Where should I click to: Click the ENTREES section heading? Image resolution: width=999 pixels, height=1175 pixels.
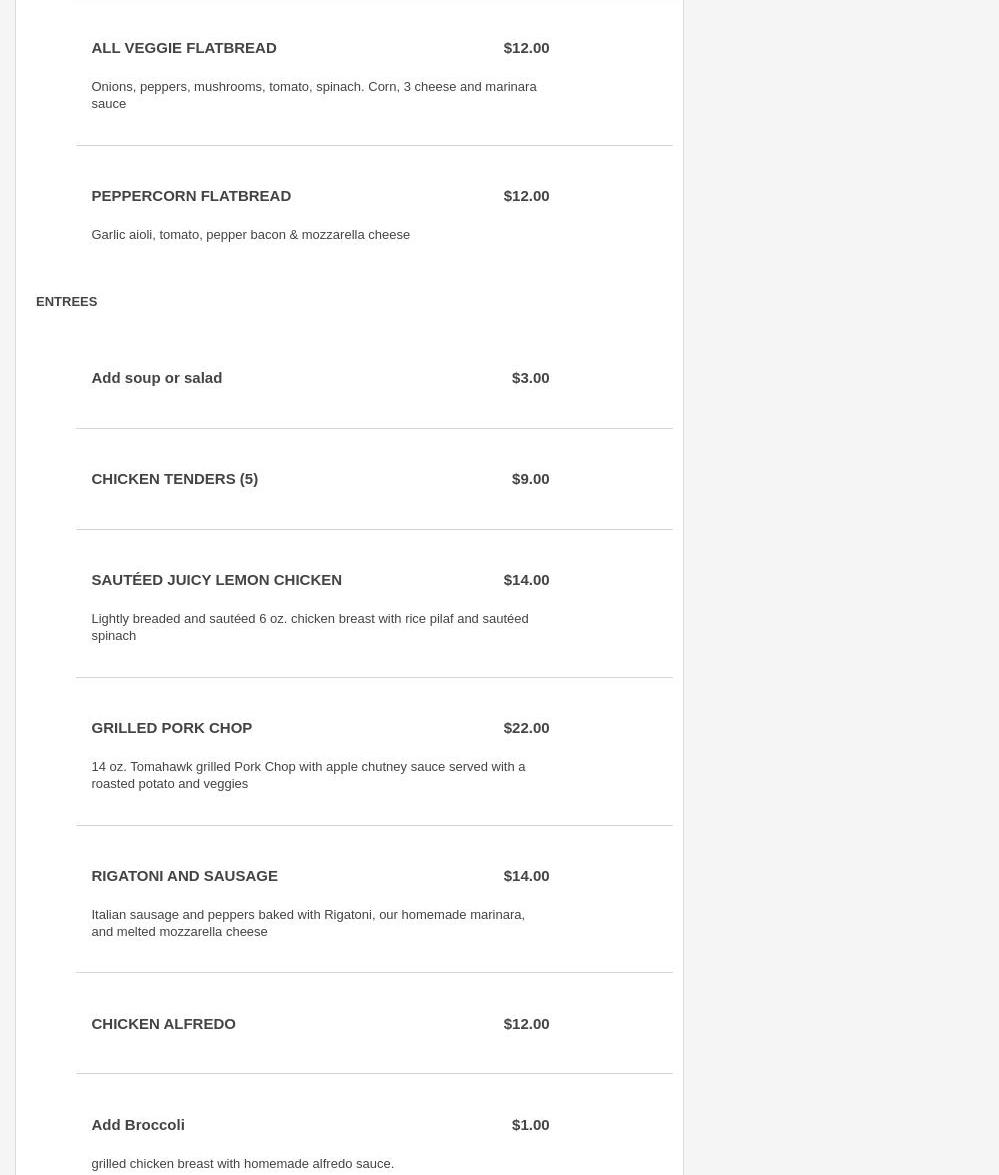pos(66,302)
